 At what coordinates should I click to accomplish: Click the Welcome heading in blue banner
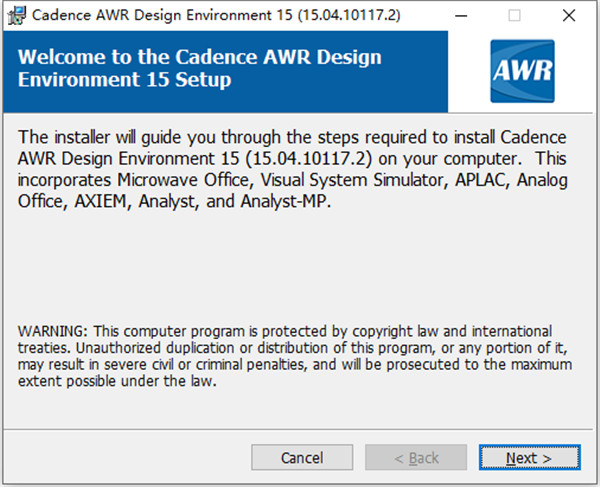(199, 68)
